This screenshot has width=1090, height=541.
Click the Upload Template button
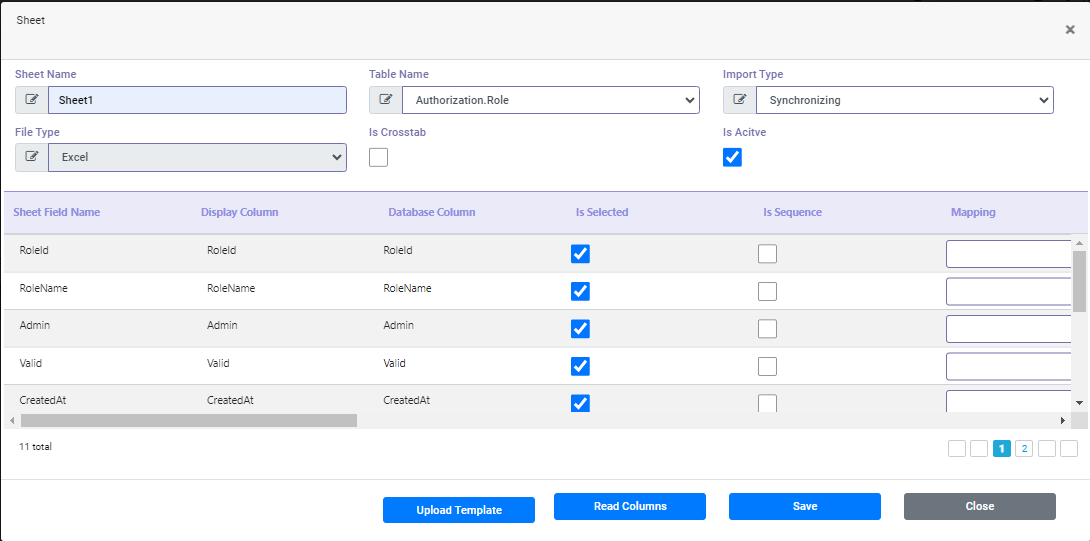pos(459,510)
